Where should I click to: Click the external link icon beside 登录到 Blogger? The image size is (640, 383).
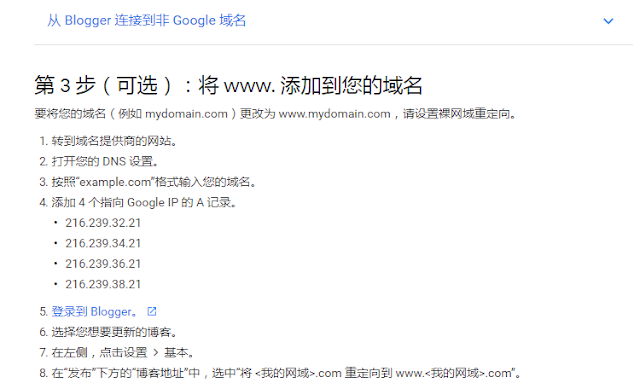coord(152,312)
